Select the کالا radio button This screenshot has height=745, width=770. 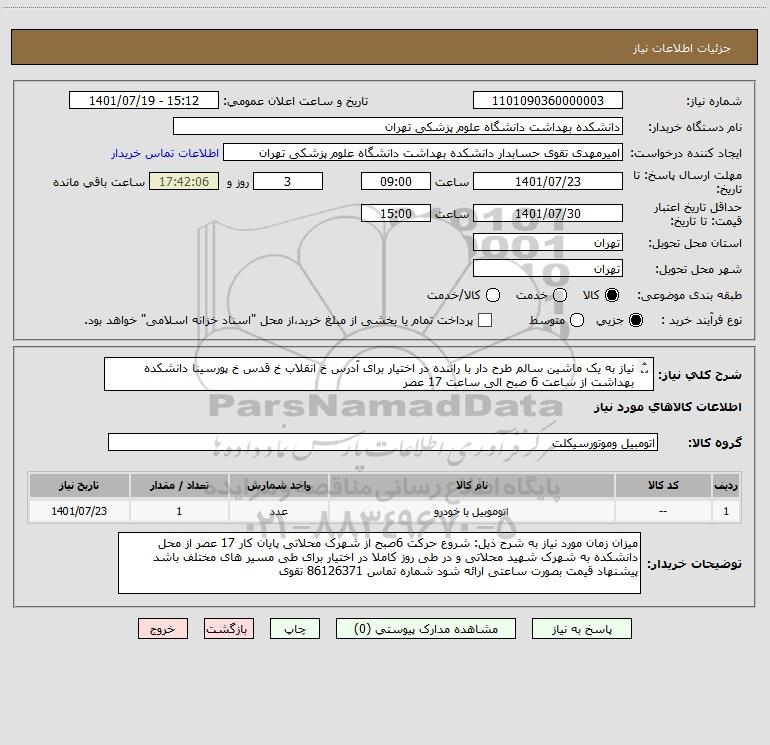point(612,295)
